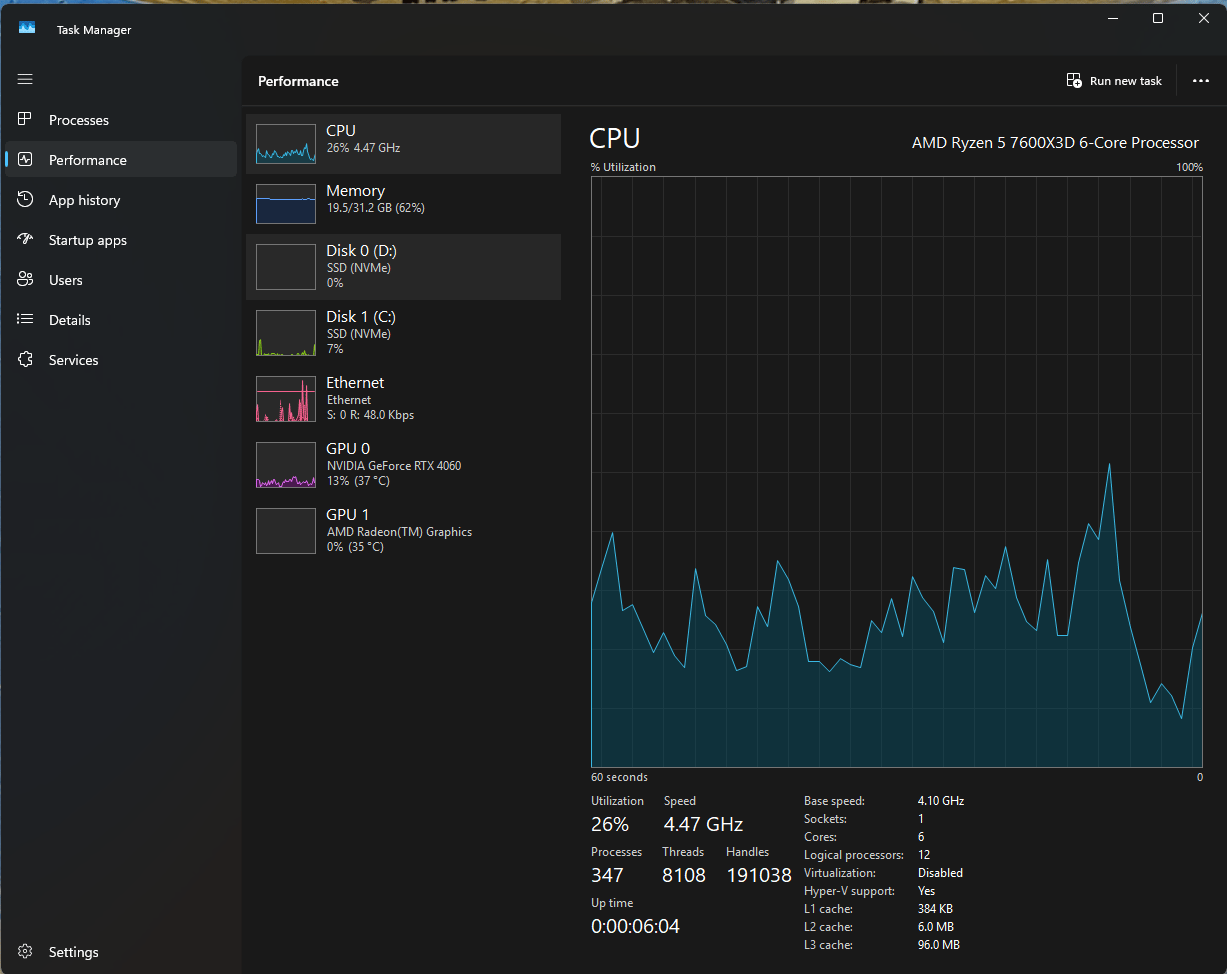The width and height of the screenshot is (1227, 974).
Task: Show the Details page
Action: (121, 320)
